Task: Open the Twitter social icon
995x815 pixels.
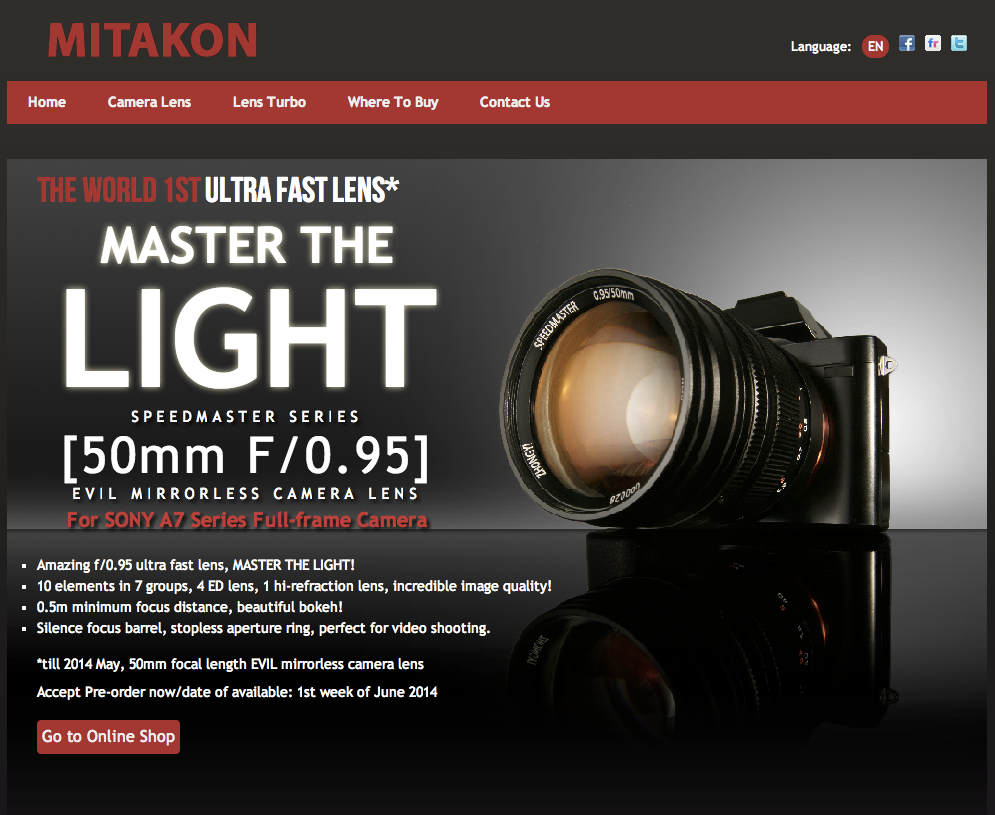Action: (959, 43)
